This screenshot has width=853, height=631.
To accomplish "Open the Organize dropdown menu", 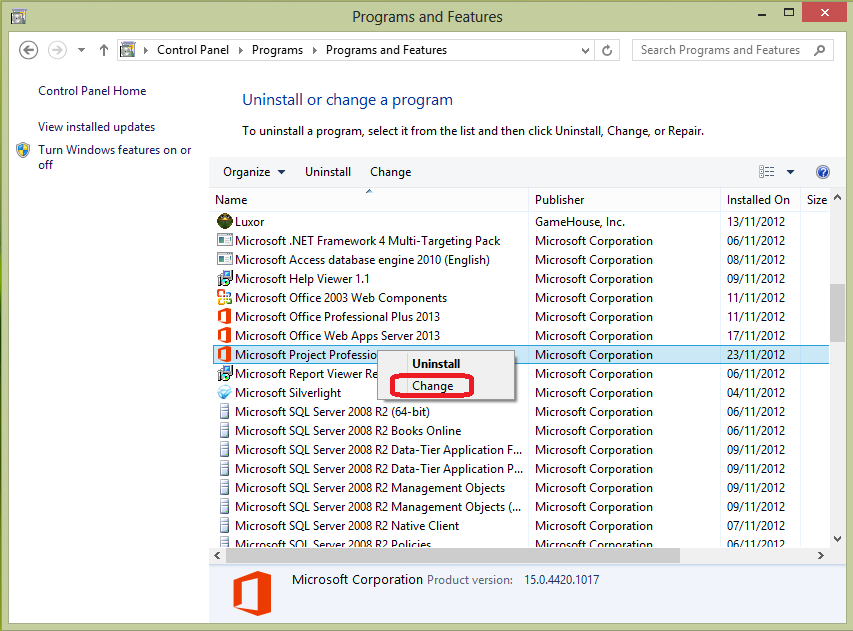I will [254, 172].
